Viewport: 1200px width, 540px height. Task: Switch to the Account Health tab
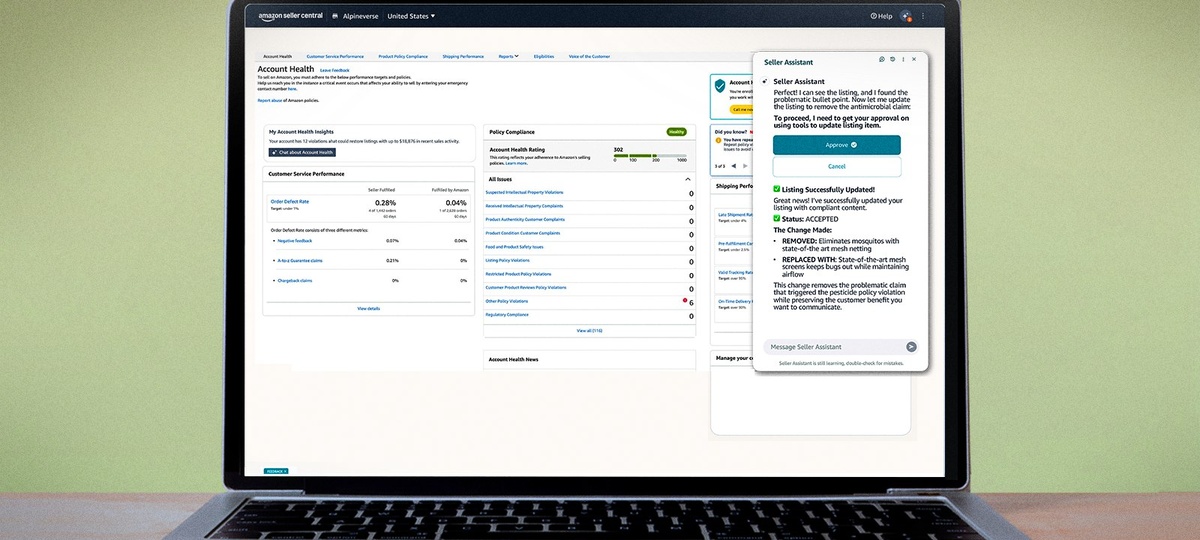tap(278, 57)
